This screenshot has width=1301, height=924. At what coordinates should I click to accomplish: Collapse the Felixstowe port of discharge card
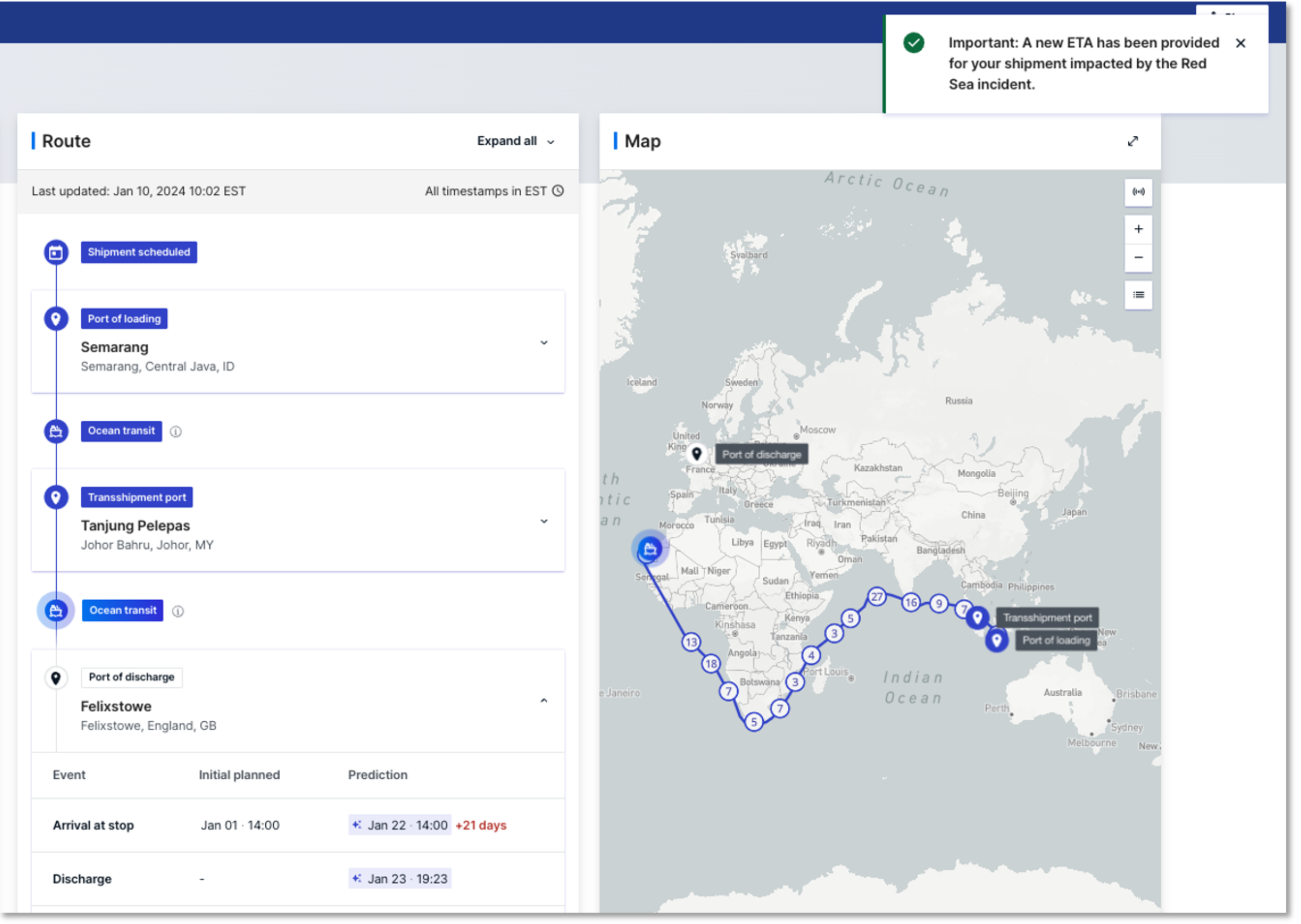pos(544,701)
